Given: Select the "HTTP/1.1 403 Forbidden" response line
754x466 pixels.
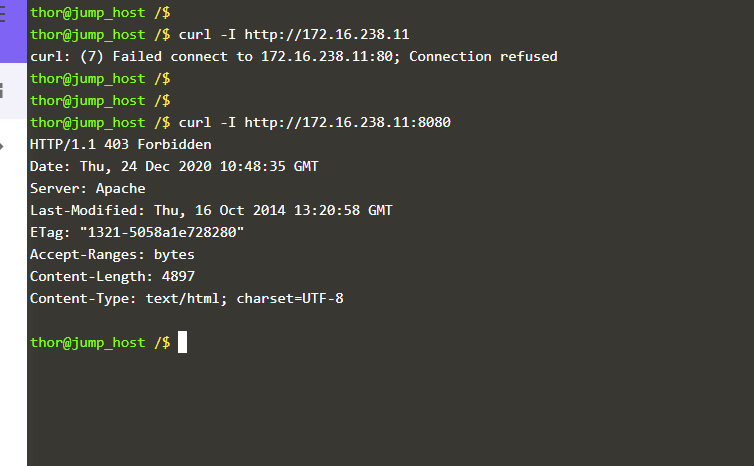Looking at the screenshot, I should [x=120, y=144].
